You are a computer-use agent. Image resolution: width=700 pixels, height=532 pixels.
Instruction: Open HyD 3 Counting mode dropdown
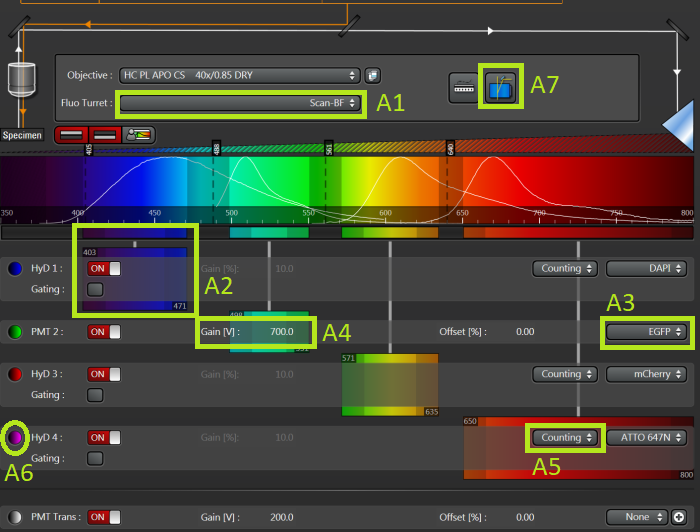(x=565, y=374)
